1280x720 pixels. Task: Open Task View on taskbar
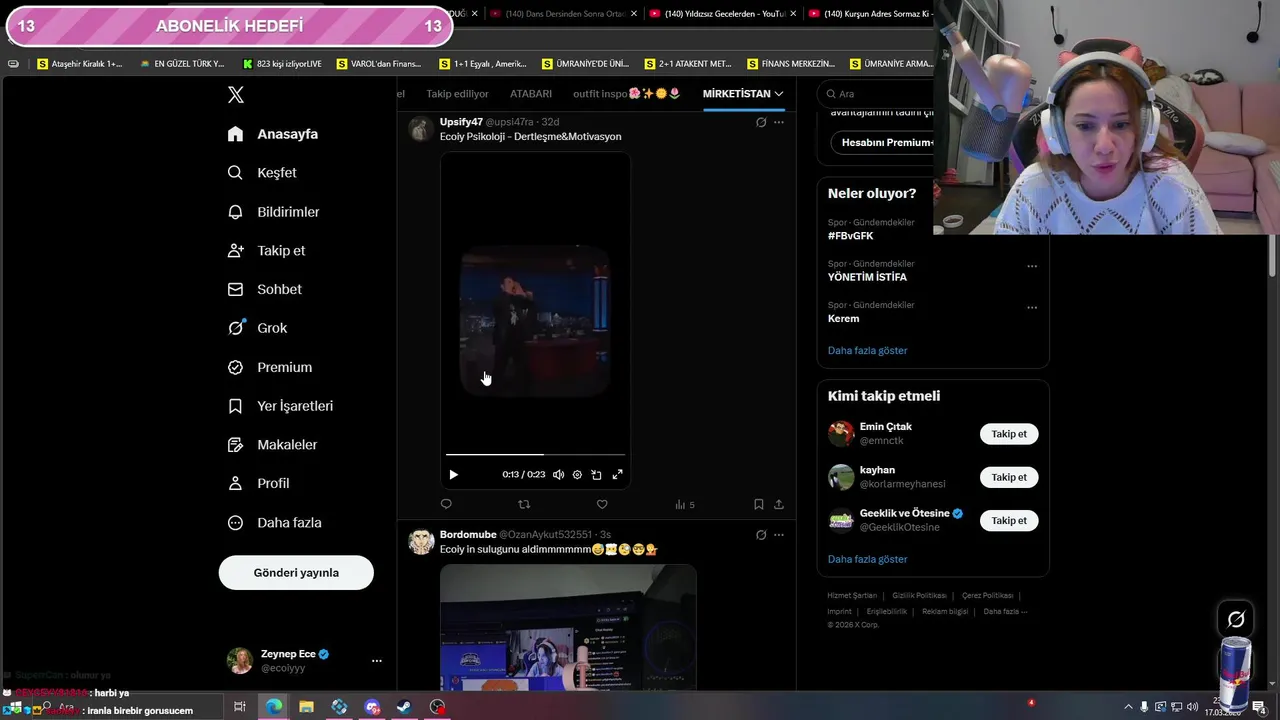coord(240,707)
